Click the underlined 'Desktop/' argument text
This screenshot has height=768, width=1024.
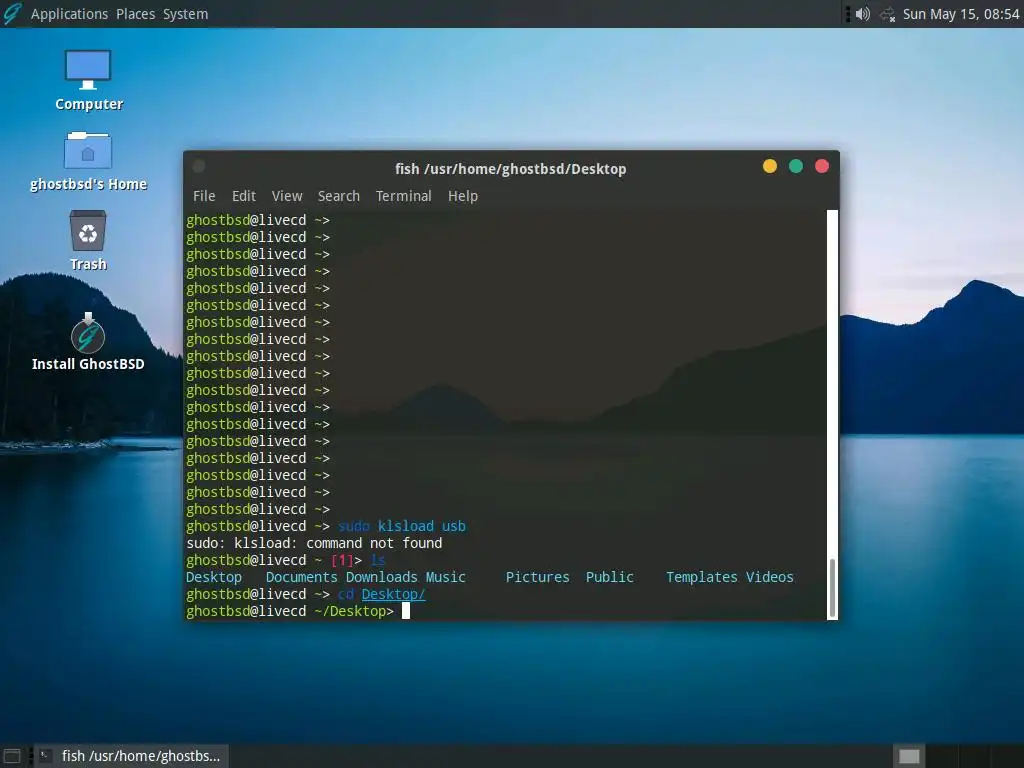[393, 594]
